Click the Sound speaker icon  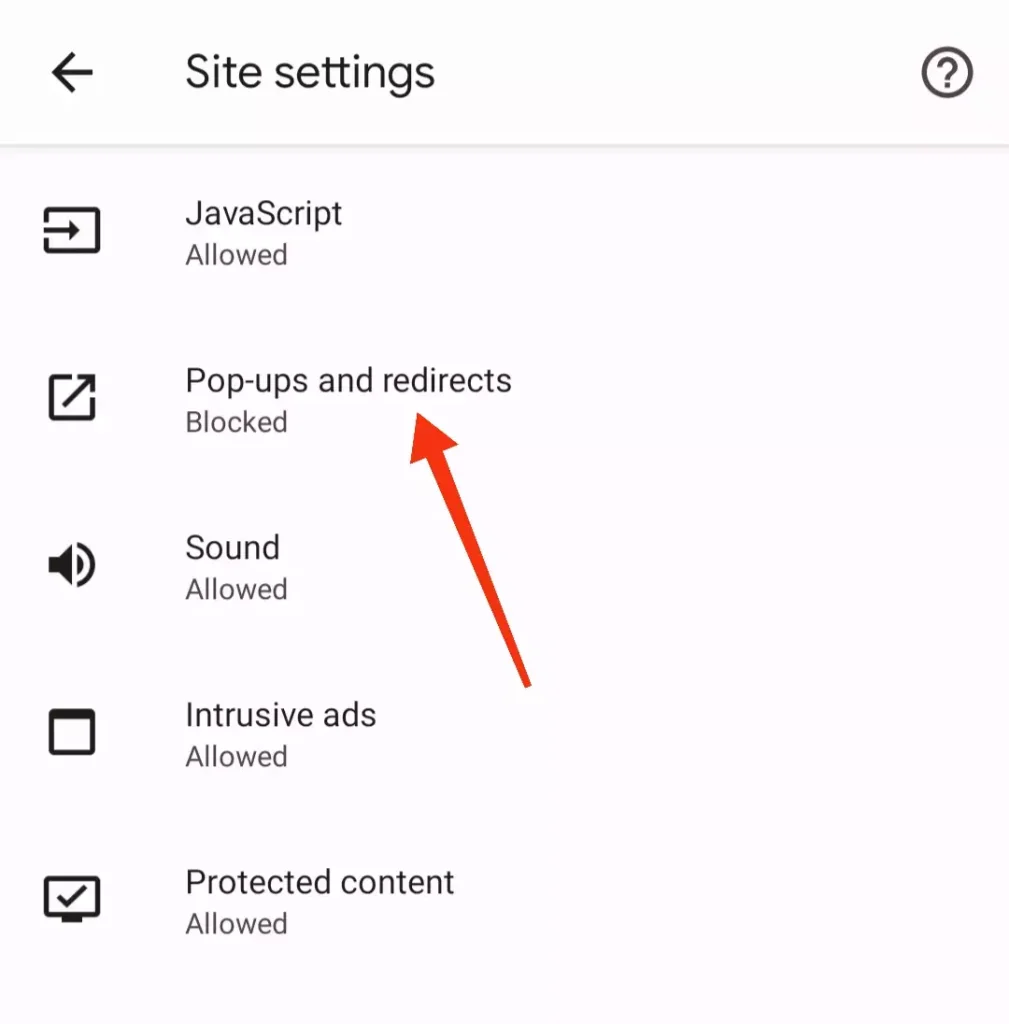point(72,564)
